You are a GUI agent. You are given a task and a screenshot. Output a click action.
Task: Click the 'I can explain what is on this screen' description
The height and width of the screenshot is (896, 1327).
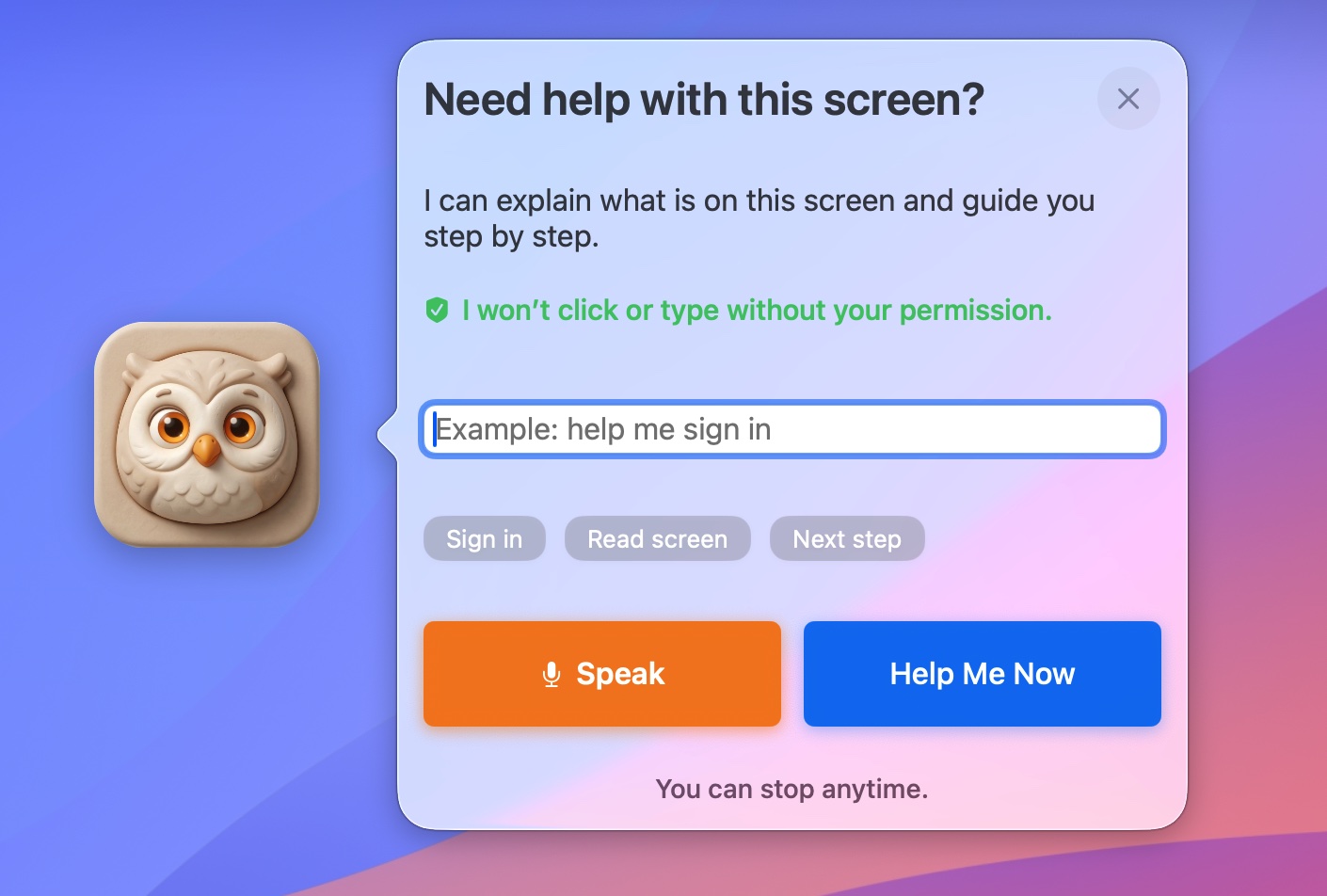pos(759,218)
